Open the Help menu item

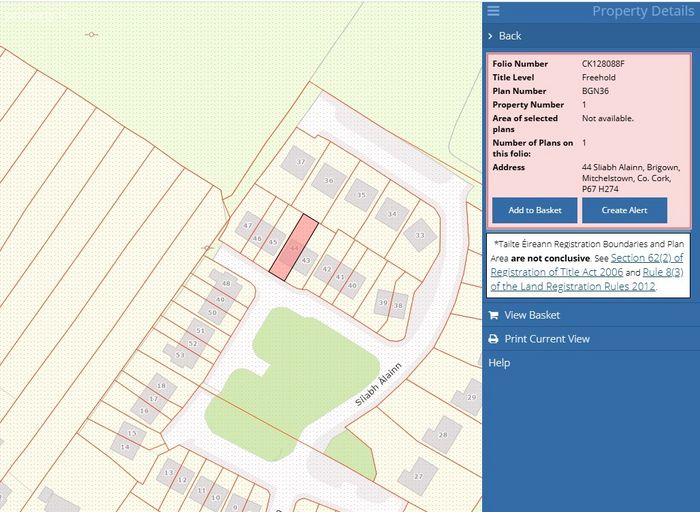click(x=499, y=363)
